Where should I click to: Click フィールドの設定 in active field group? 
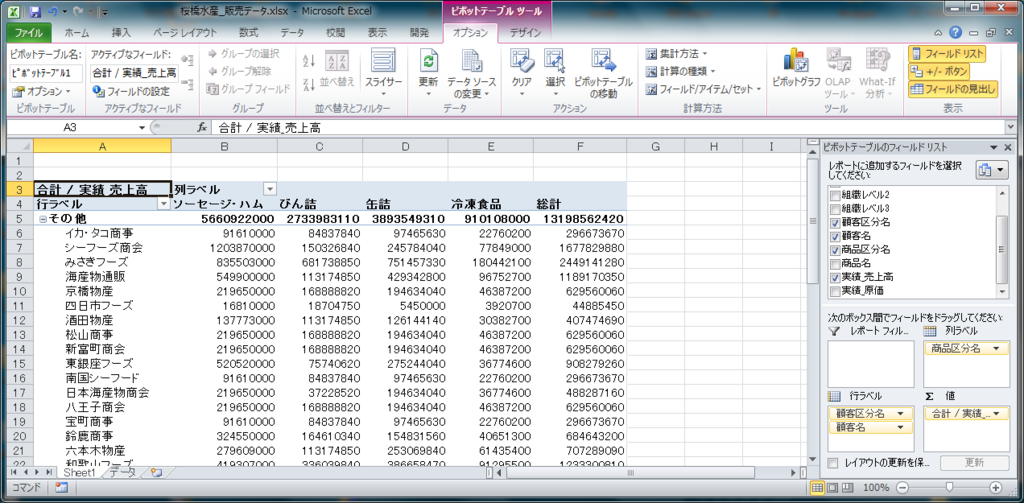131,91
